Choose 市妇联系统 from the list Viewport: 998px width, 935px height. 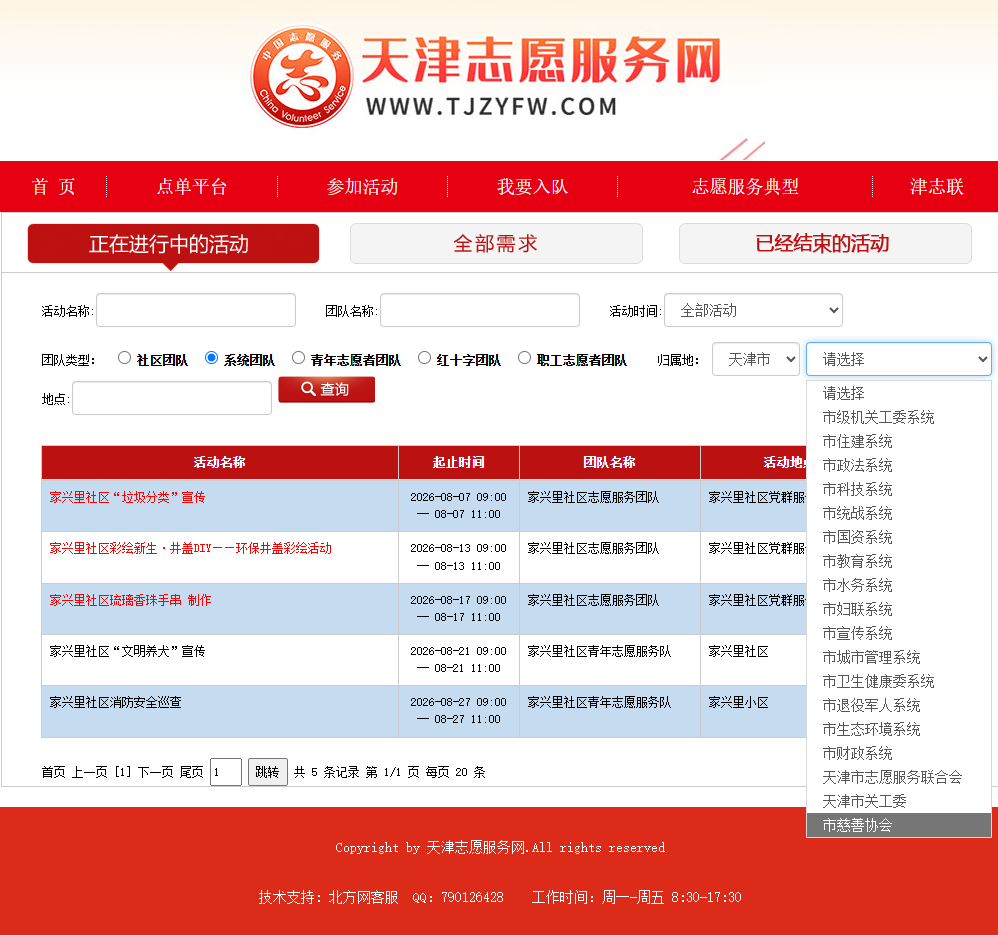coord(899,610)
